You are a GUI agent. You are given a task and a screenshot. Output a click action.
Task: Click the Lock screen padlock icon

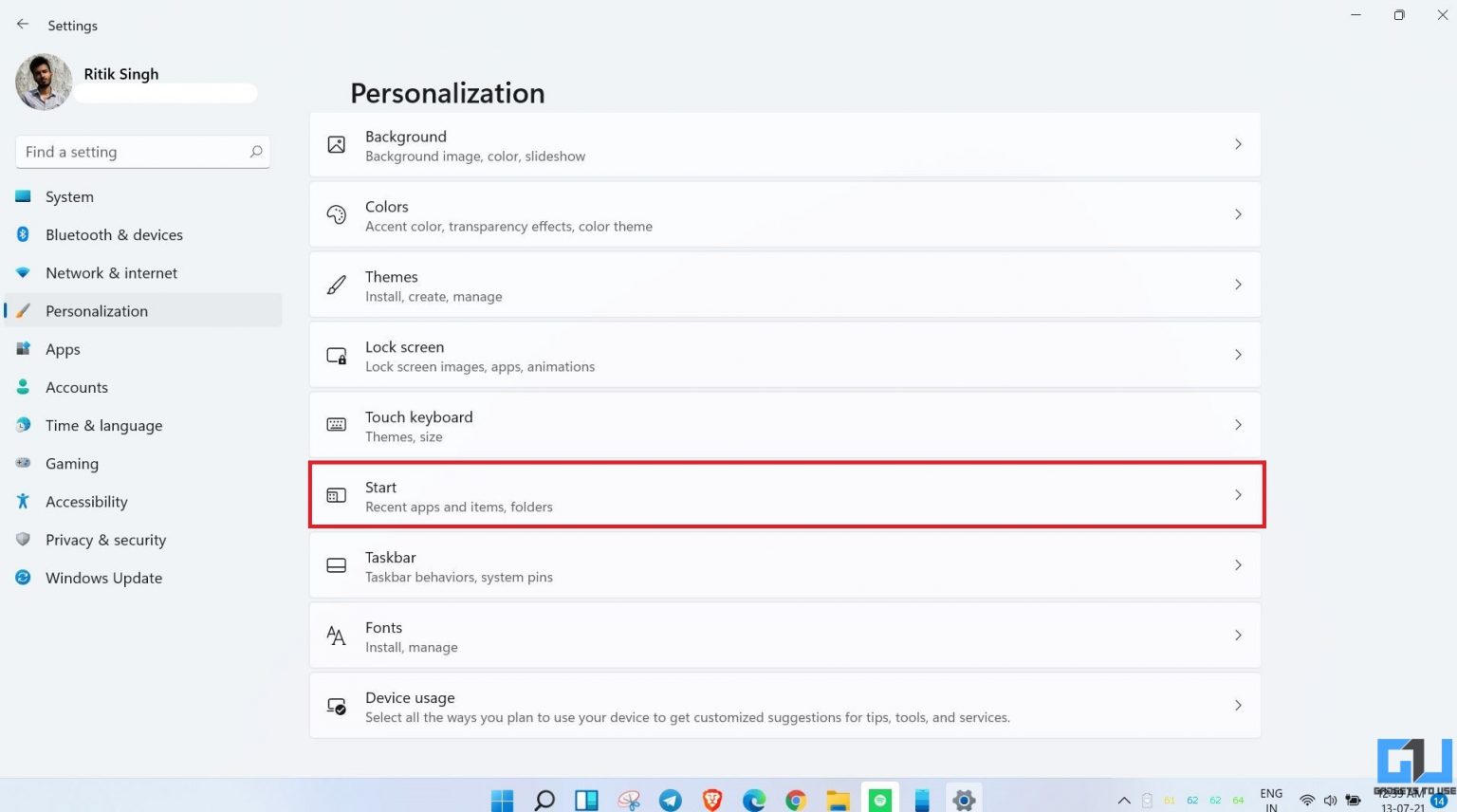(336, 355)
